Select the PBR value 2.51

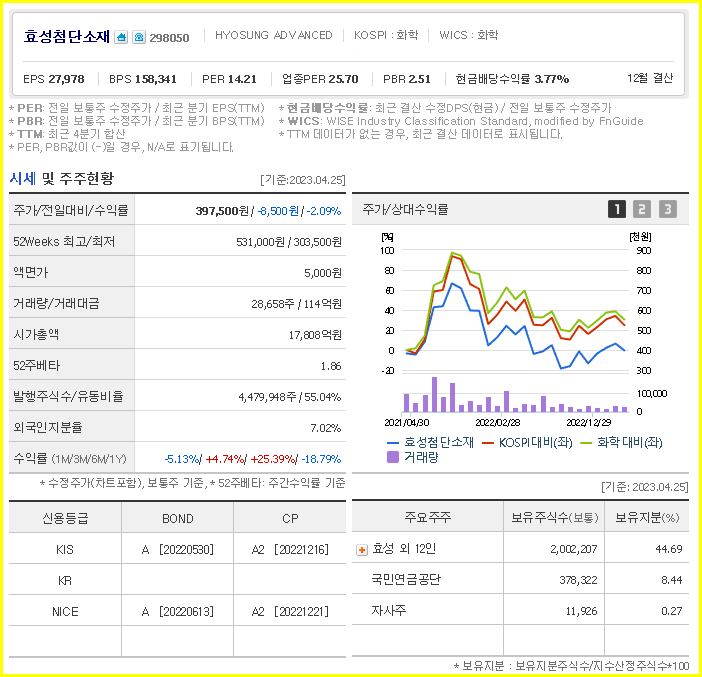coord(419,79)
